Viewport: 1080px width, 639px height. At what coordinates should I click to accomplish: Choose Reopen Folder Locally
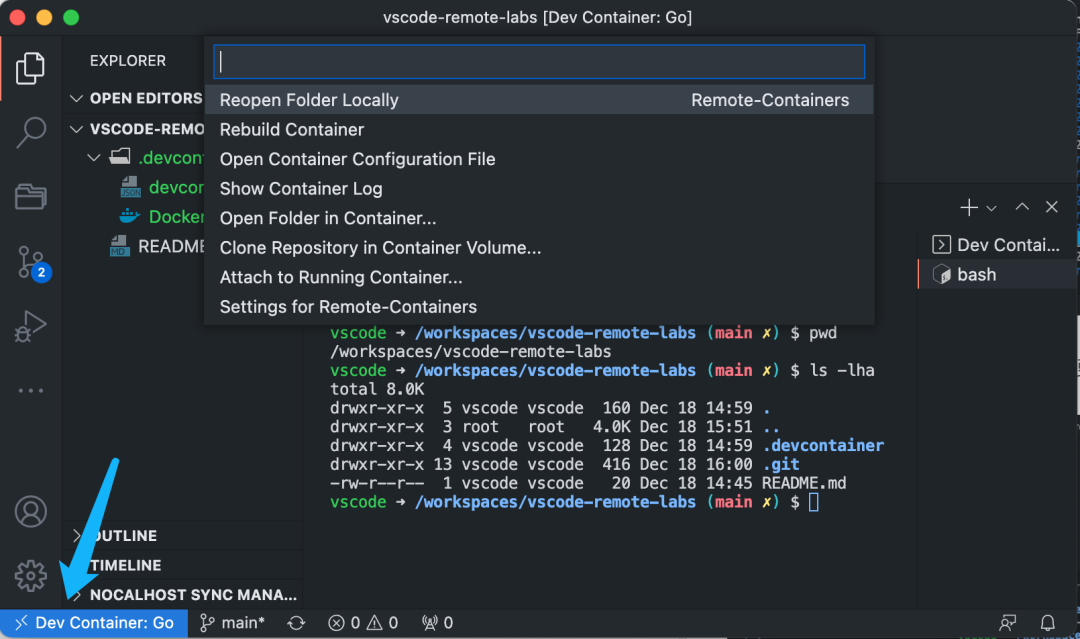tap(539, 100)
